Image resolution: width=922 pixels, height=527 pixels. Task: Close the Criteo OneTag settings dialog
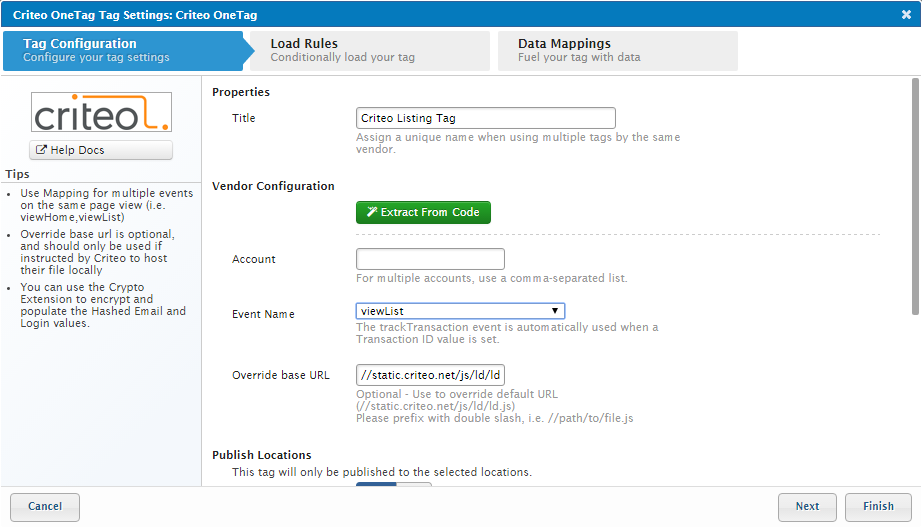click(906, 15)
